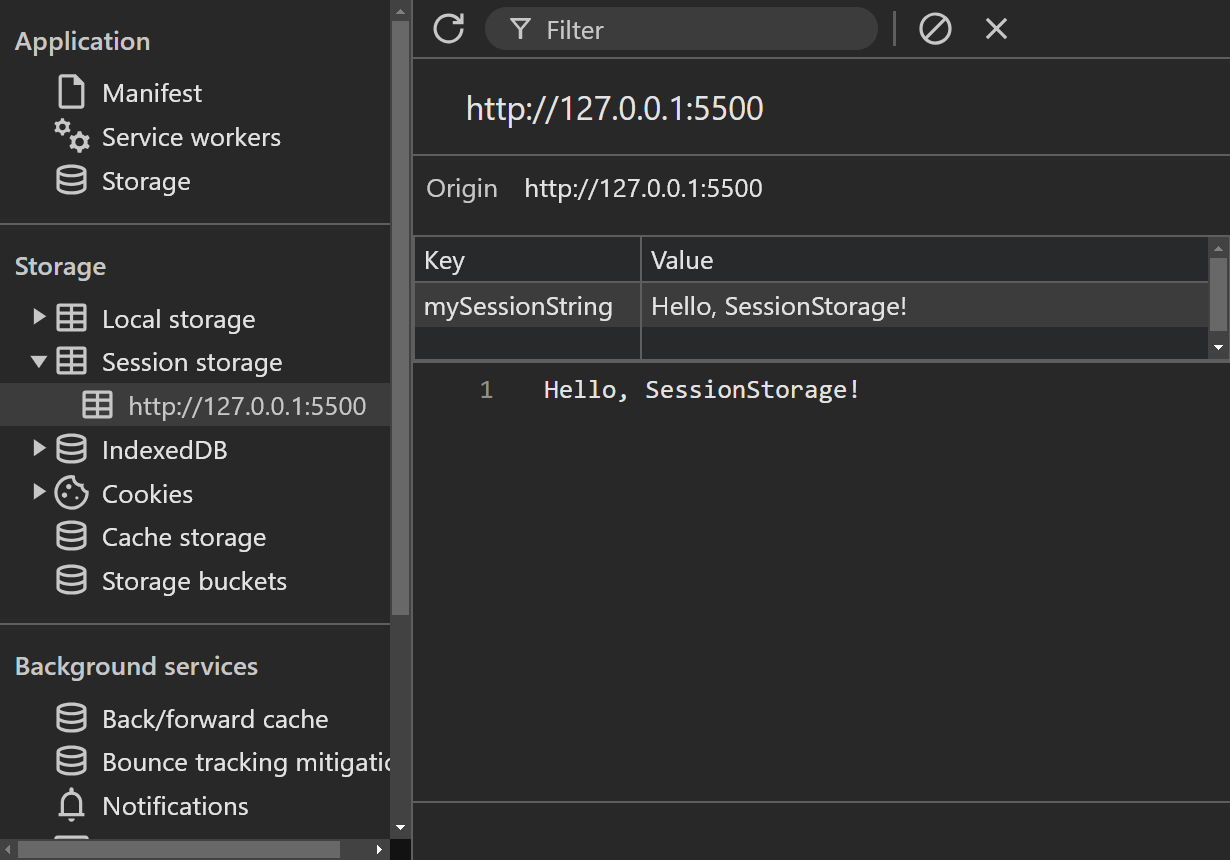1230x860 pixels.
Task: Expand the Local storage tree item
Action: [38, 318]
